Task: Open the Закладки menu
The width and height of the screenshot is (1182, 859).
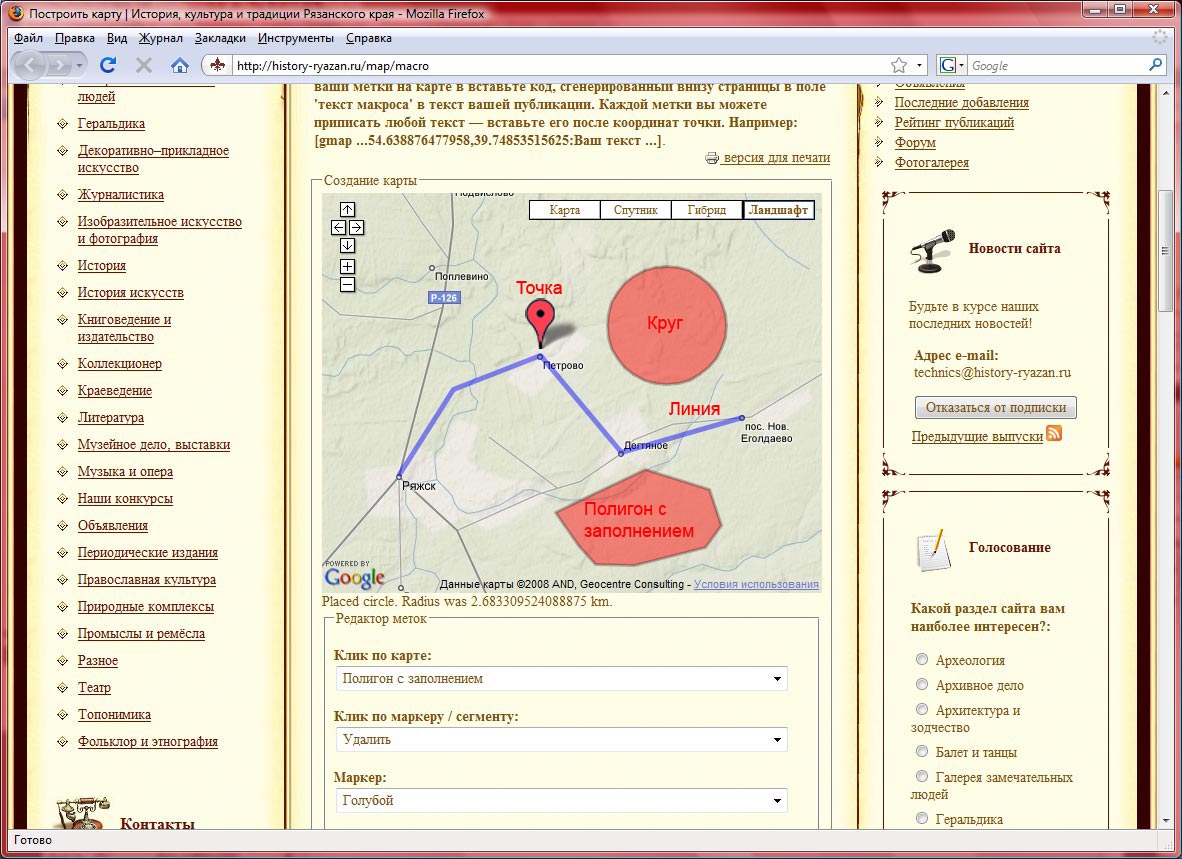Action: tap(220, 38)
